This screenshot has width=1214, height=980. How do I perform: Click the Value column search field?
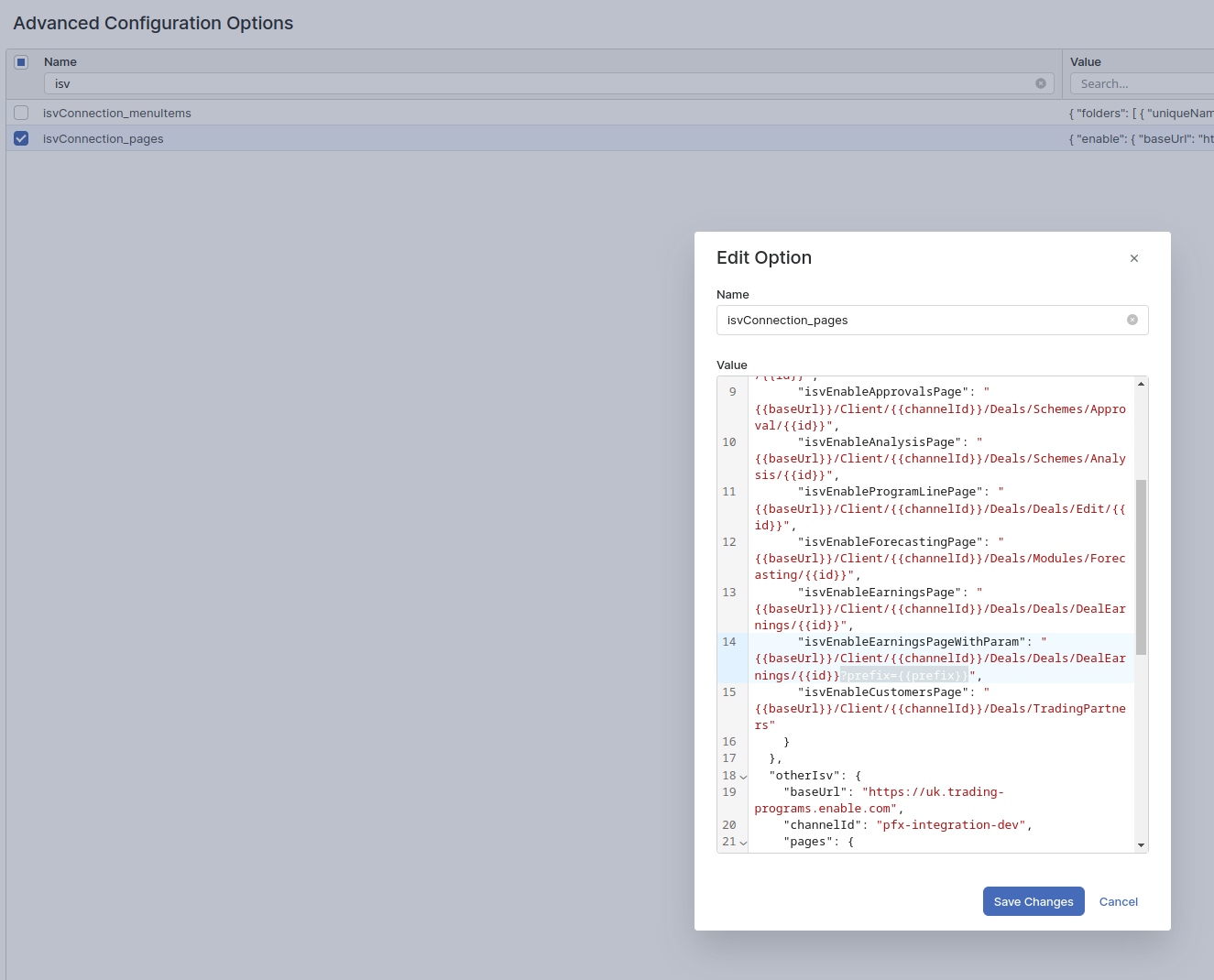tap(1141, 83)
